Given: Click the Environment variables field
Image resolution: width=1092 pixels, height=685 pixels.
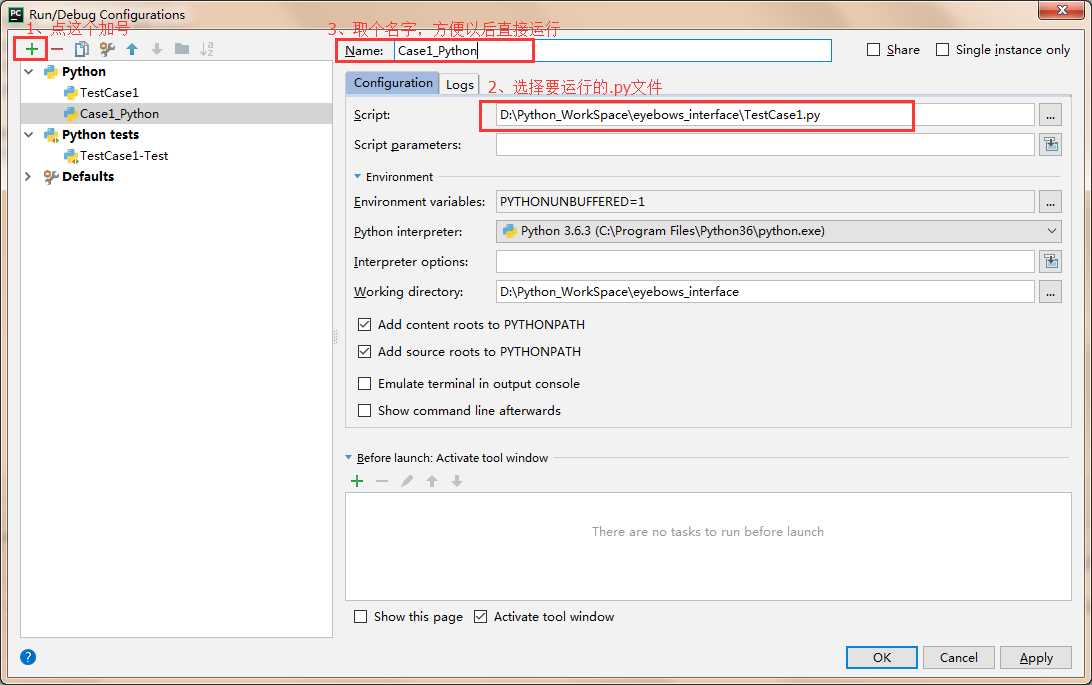Looking at the screenshot, I should pos(765,202).
